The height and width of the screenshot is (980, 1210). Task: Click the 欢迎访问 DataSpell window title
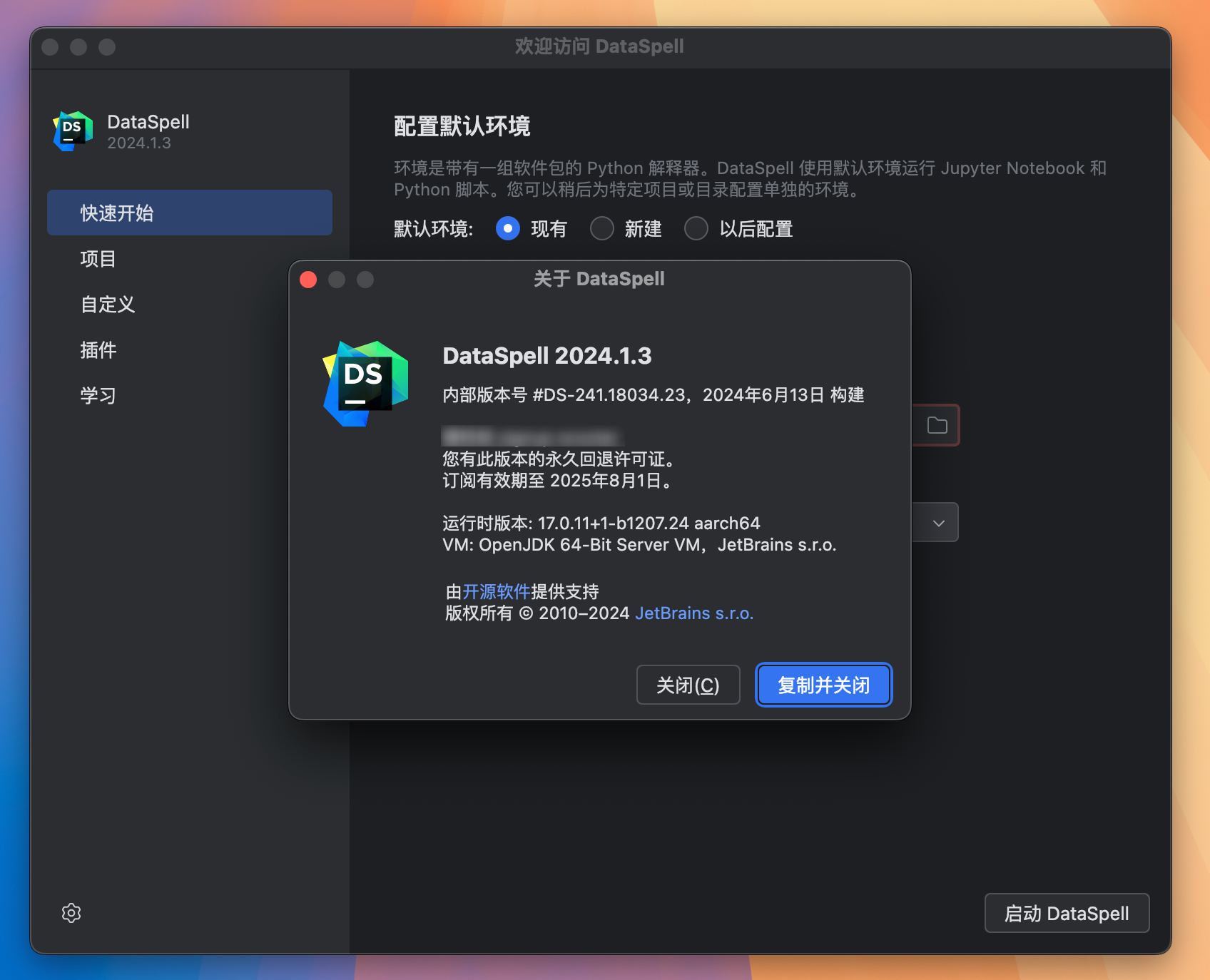599,46
